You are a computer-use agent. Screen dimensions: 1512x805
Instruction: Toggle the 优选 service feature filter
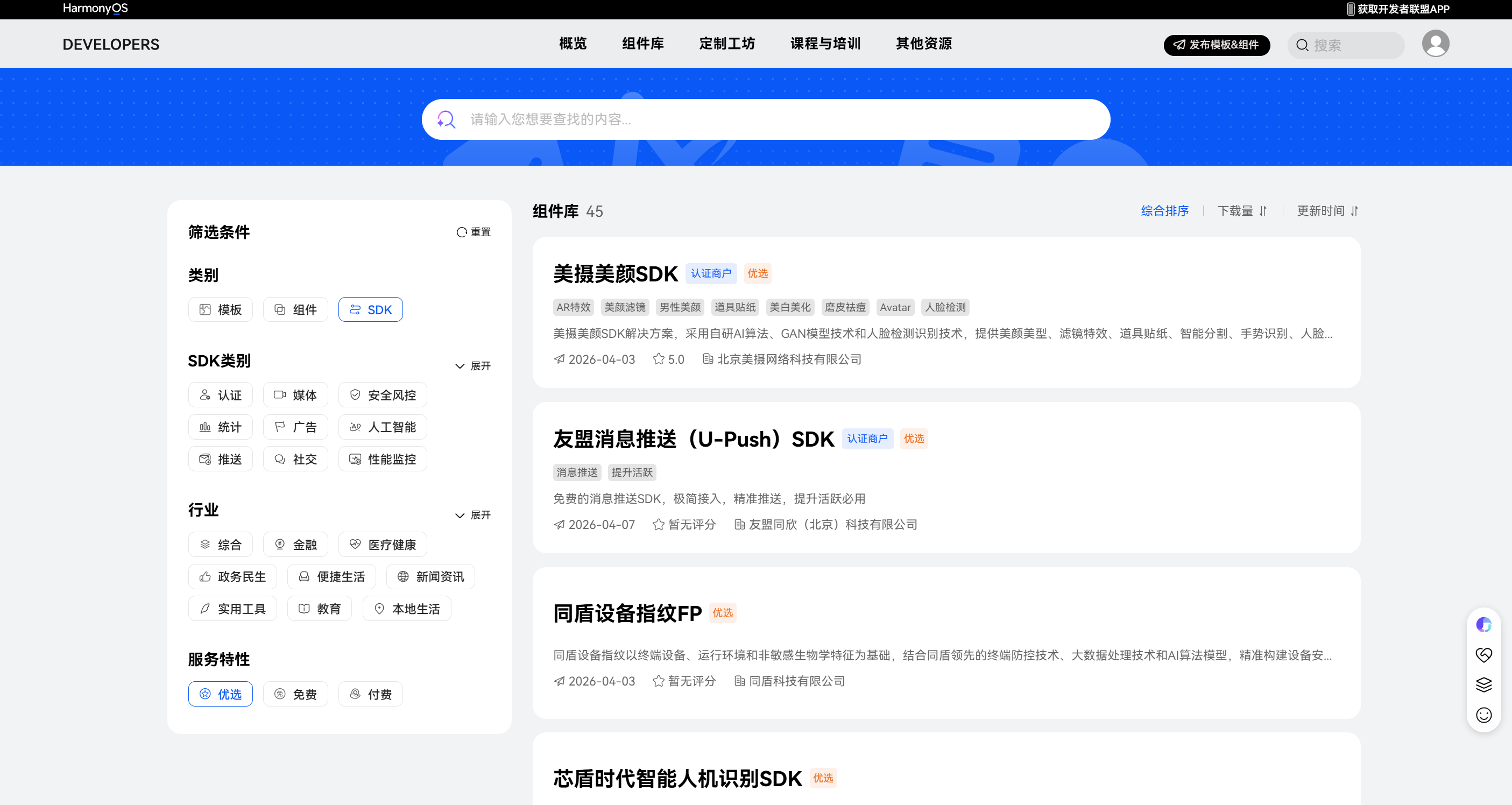[220, 694]
